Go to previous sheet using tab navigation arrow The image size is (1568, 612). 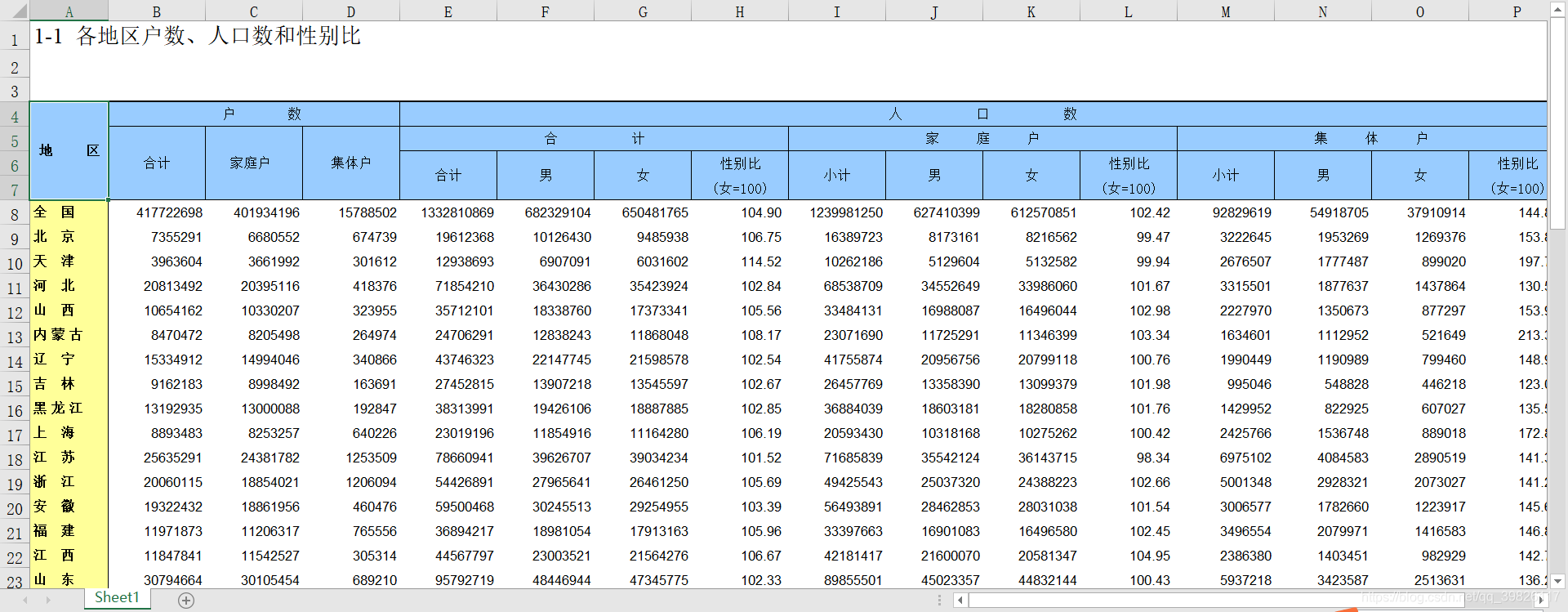[x=24, y=601]
